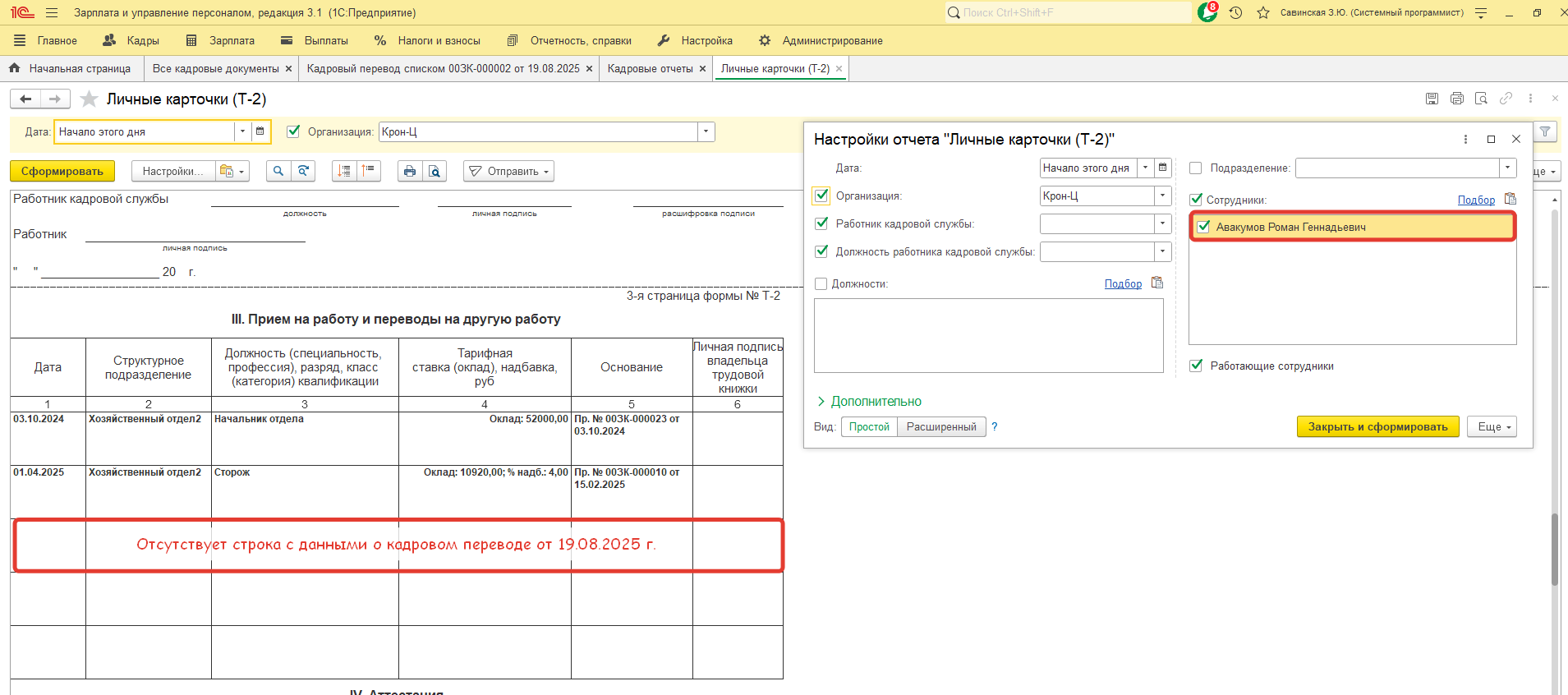Click the print report icon in toolbar
This screenshot has height=695, width=1568.
click(x=409, y=171)
